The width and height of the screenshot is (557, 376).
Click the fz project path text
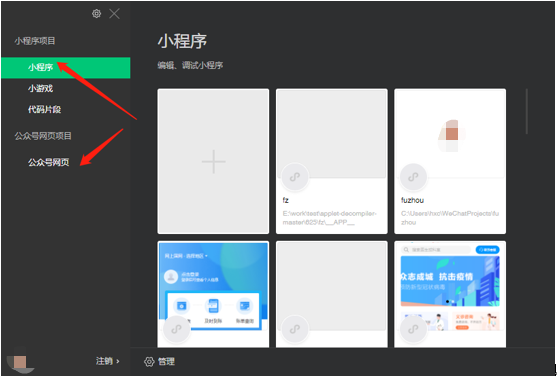[329, 218]
